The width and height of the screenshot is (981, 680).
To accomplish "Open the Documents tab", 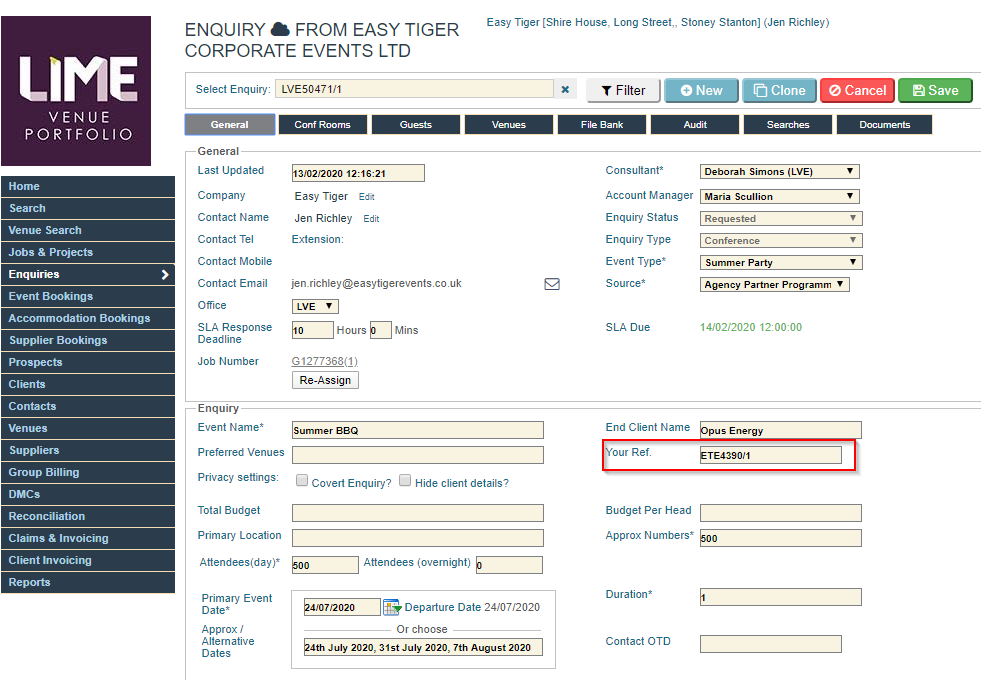I will click(x=885, y=124).
